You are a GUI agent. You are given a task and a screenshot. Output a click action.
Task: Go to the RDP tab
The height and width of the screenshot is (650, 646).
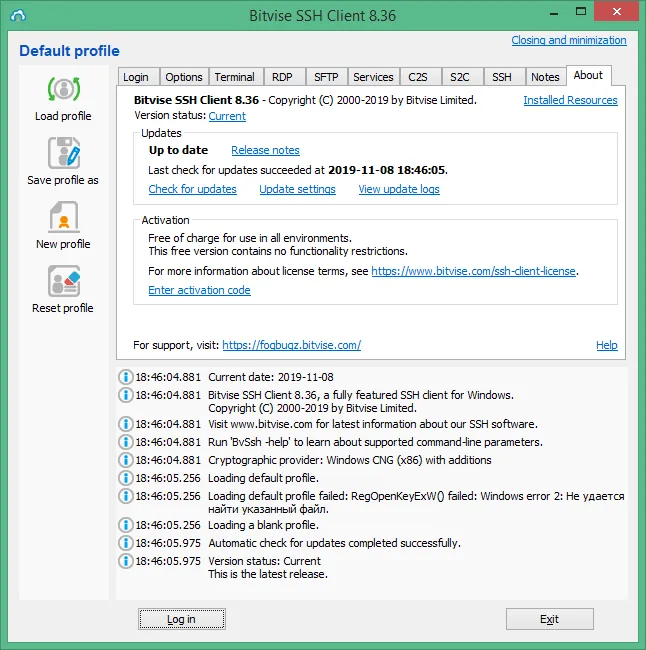(284, 77)
